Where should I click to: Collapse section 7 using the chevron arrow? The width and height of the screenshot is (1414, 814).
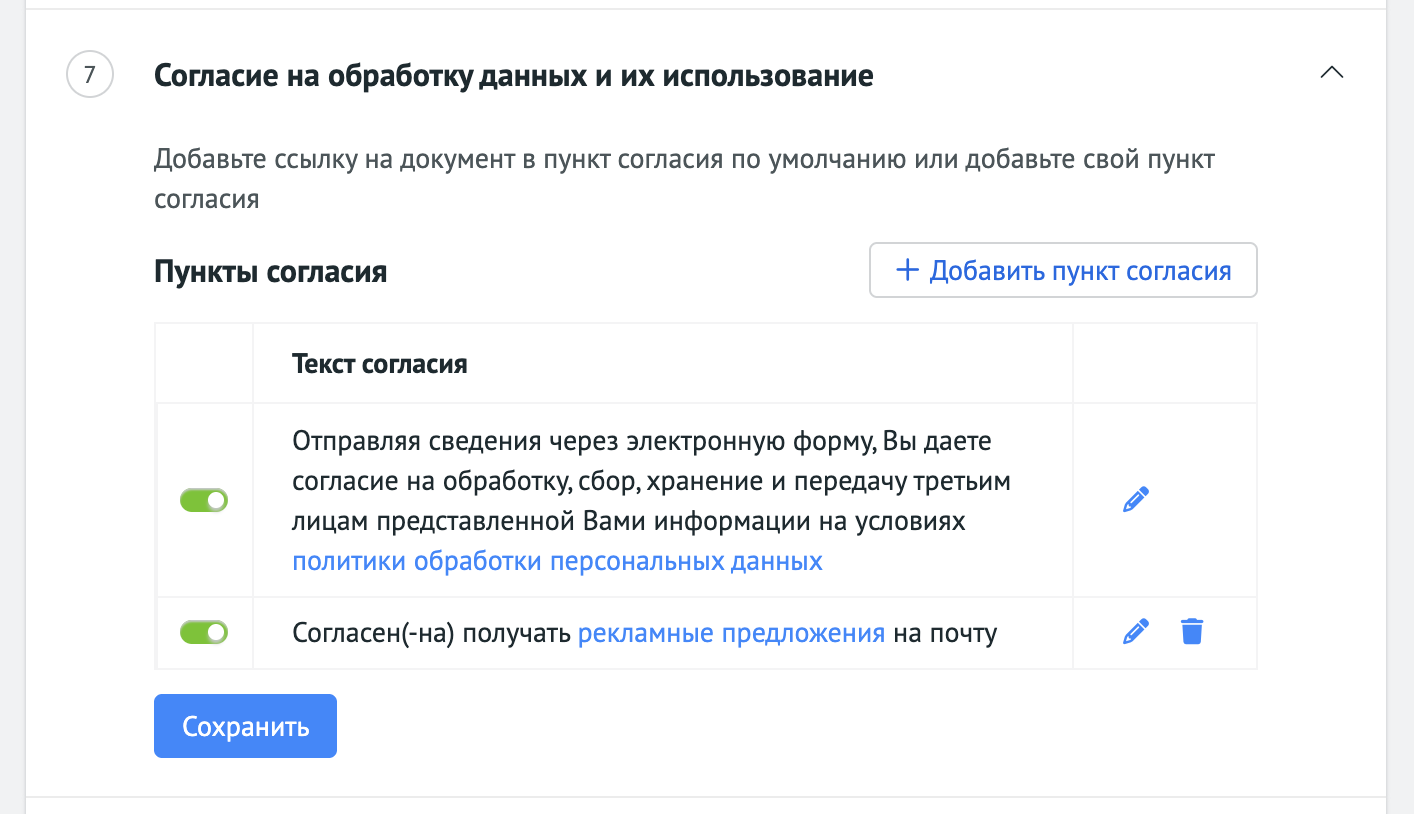tap(1331, 73)
